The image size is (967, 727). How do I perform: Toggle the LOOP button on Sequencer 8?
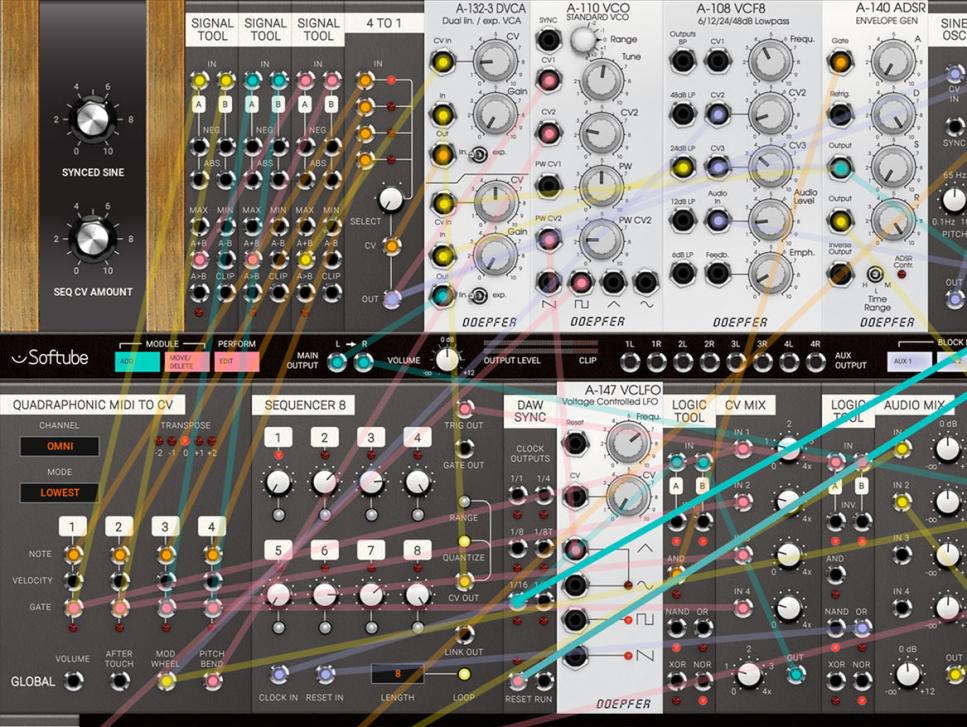click(x=463, y=674)
